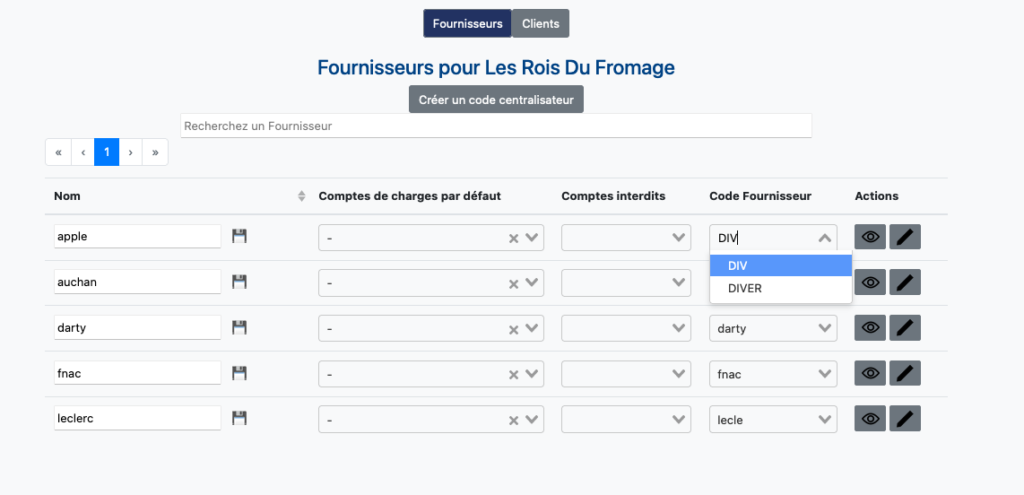Sort the table by Nom column
Viewport: 1024px width, 495px height.
coord(301,196)
